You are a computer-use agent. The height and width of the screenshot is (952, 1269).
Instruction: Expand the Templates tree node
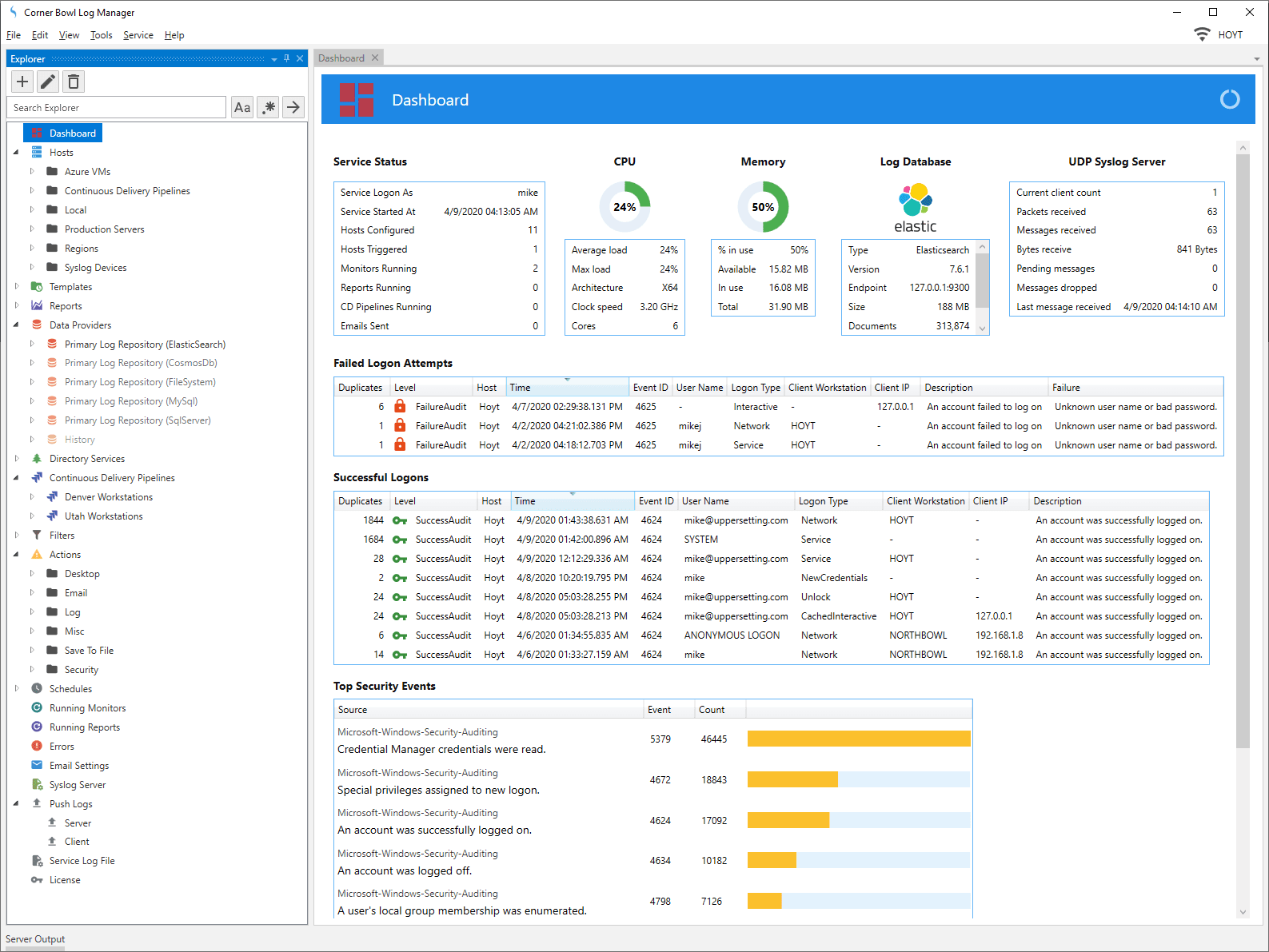17,286
